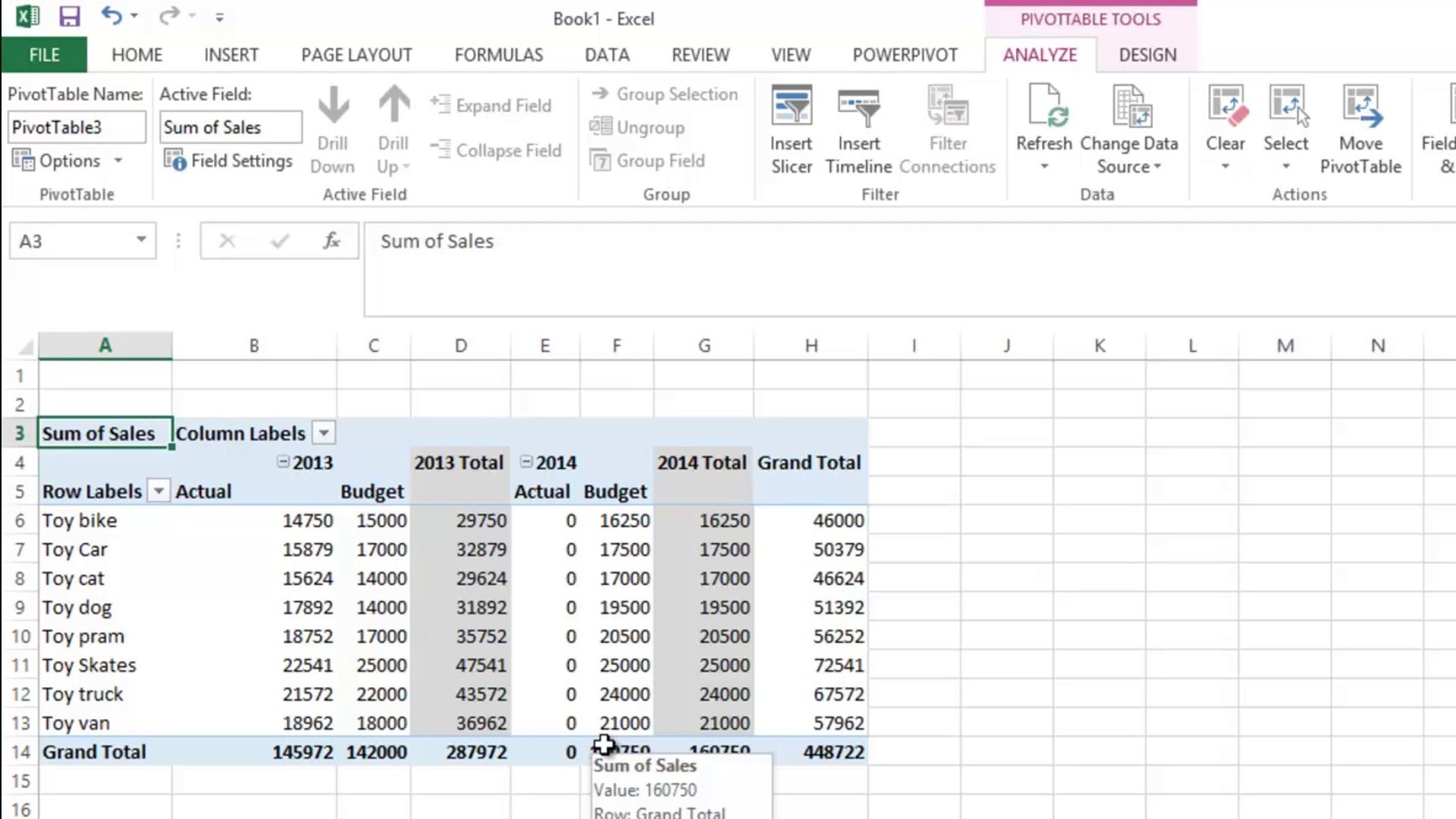Viewport: 1456px width, 819px height.
Task: Click the Undo arrow icon
Action: [x=111, y=16]
